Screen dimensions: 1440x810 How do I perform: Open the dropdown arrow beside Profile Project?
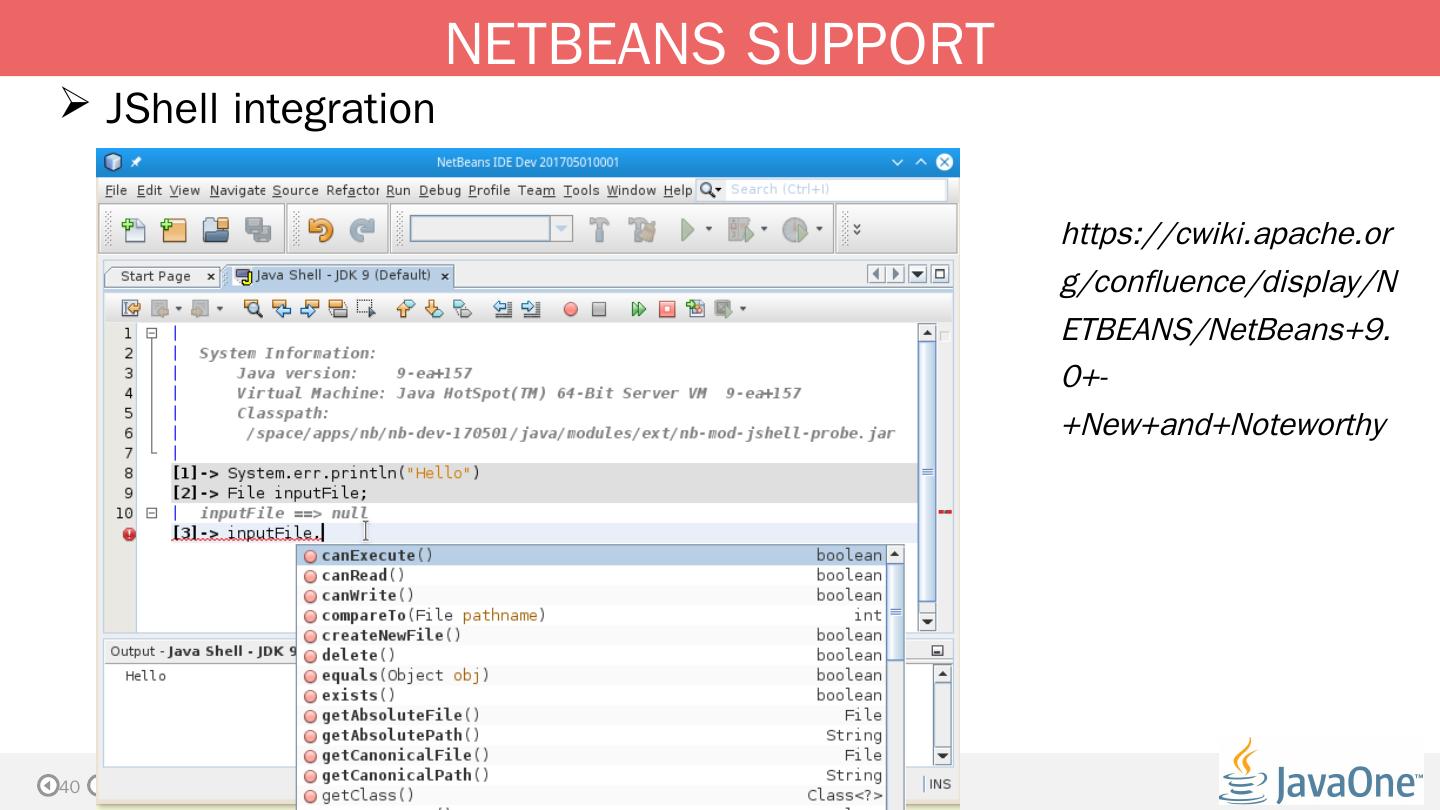click(821, 229)
